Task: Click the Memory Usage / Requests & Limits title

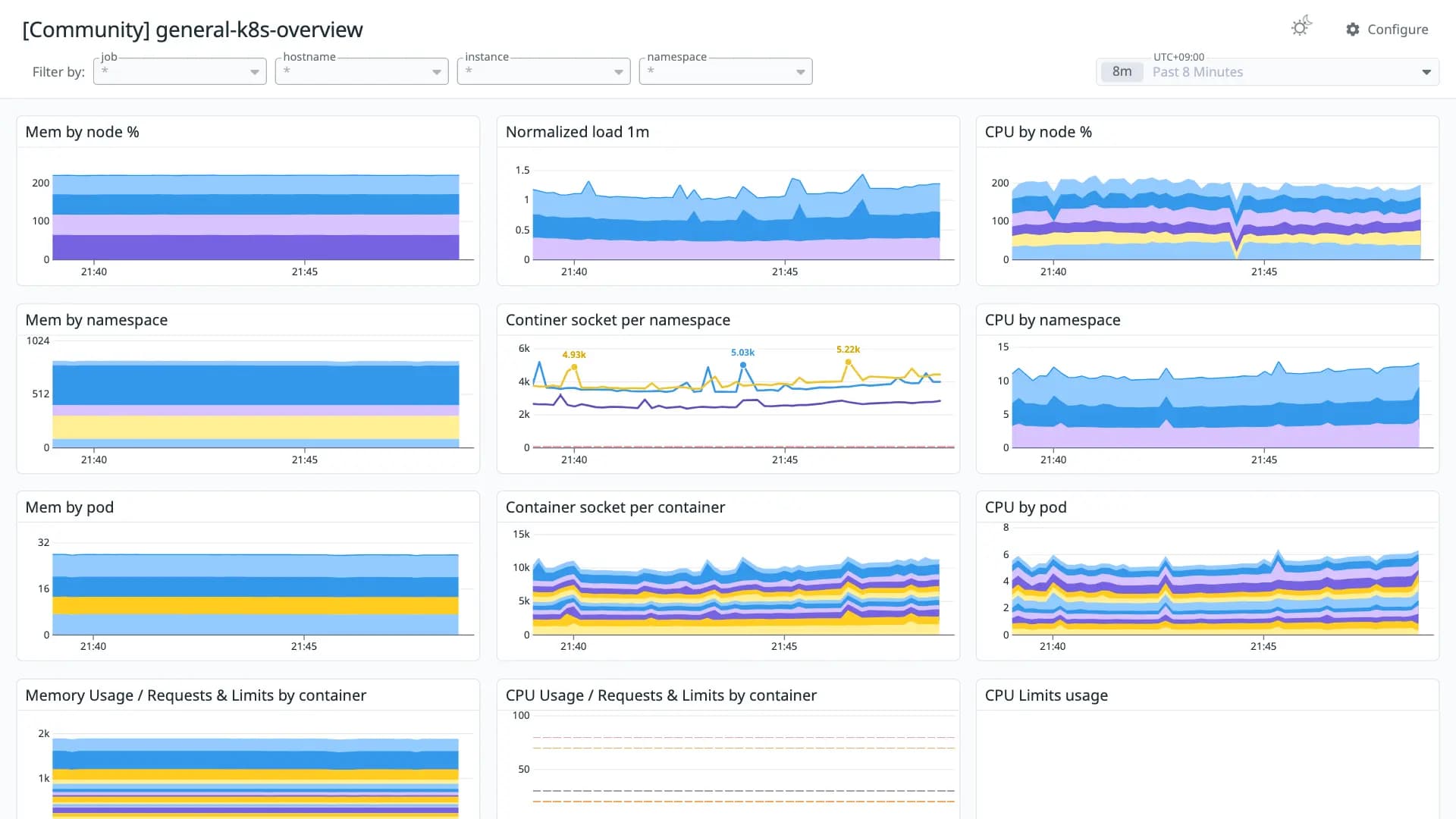Action: (x=196, y=695)
